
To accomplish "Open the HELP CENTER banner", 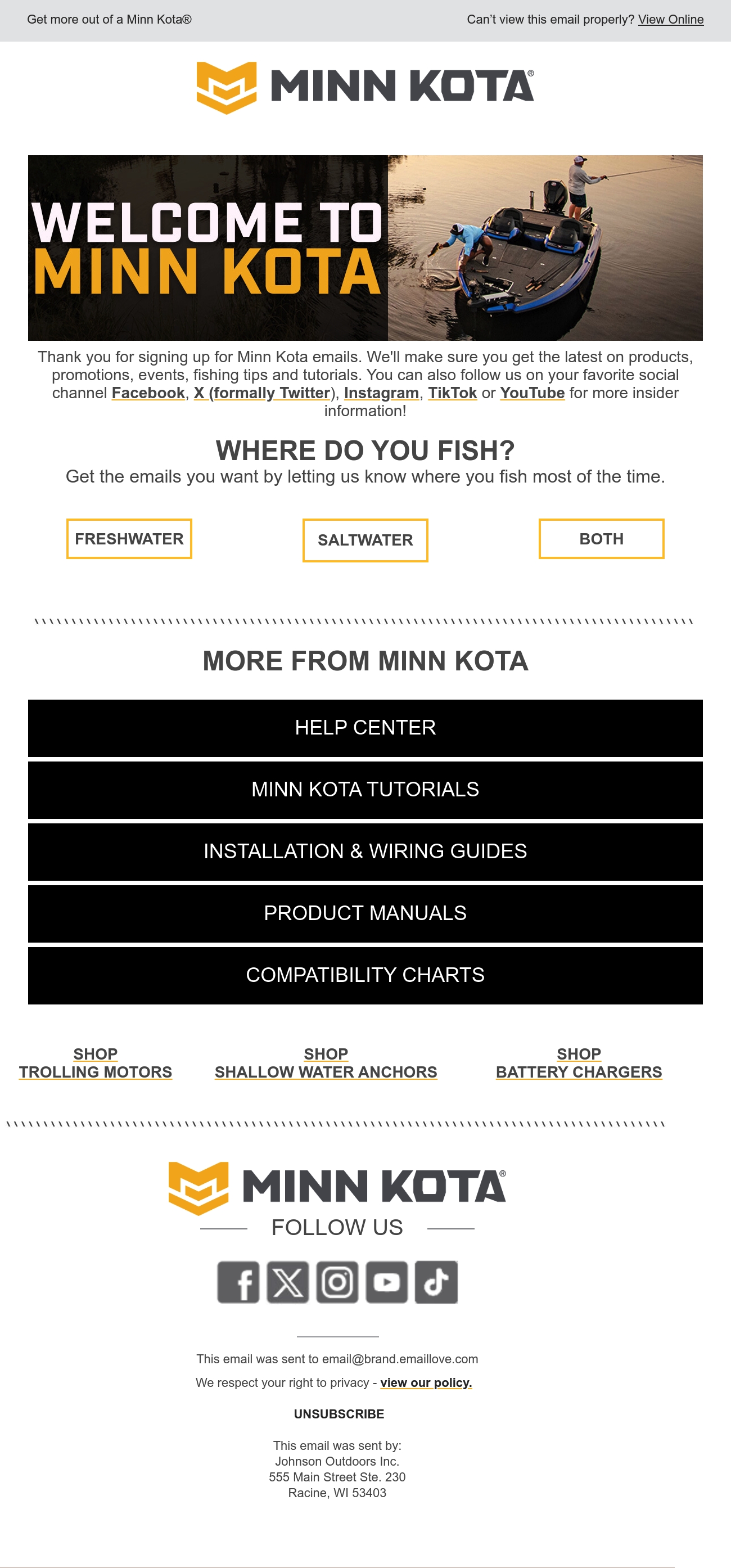I will coord(365,728).
